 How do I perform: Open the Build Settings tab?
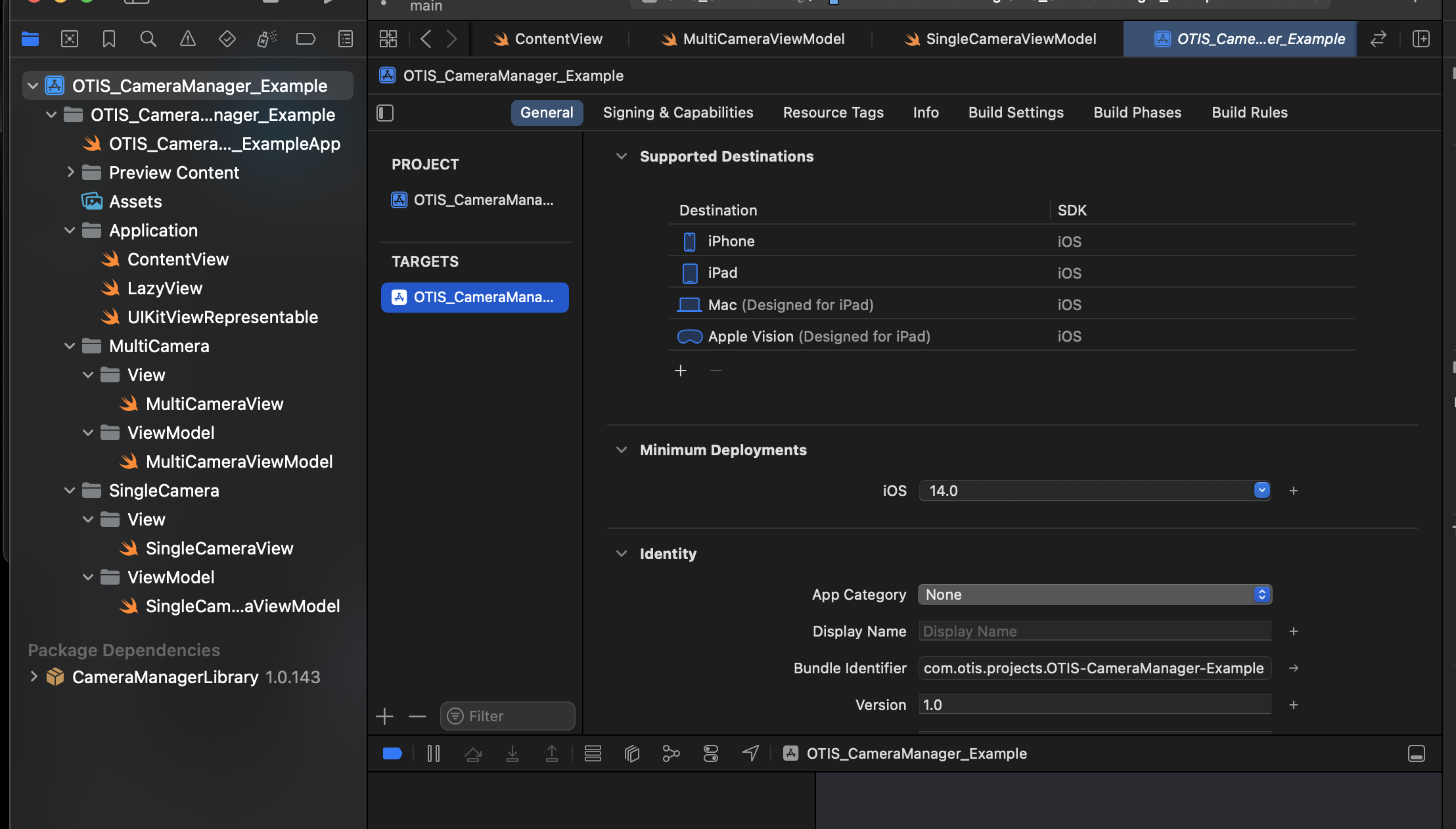point(1016,112)
